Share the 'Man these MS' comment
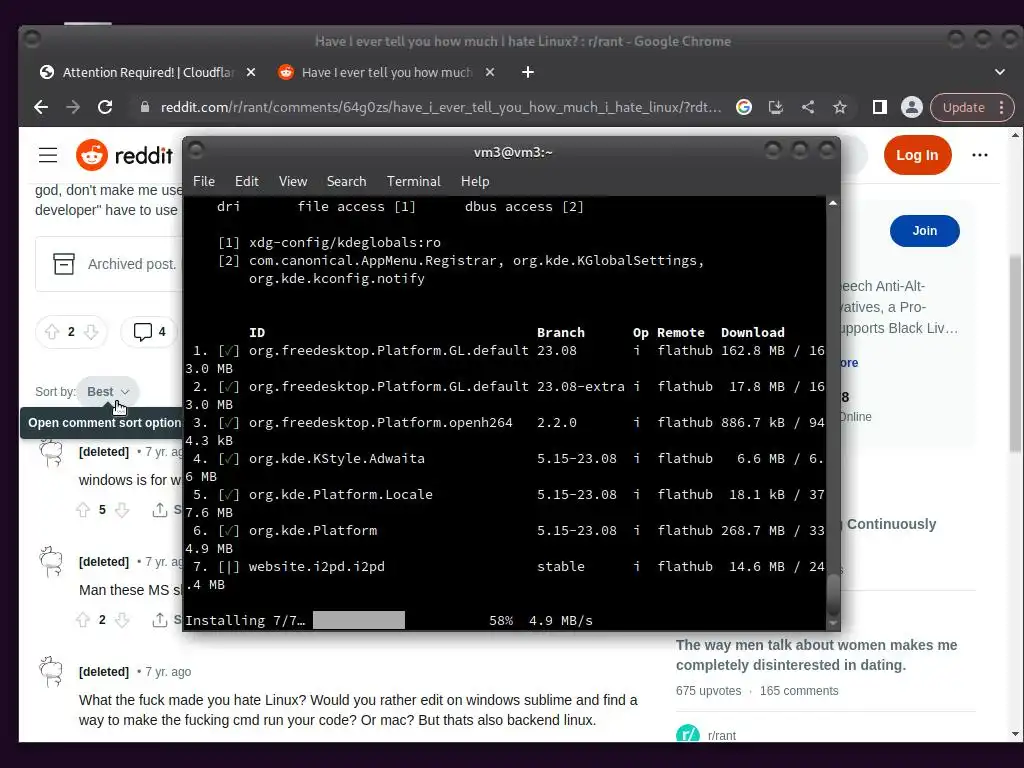The width and height of the screenshot is (1024, 768). click(166, 620)
